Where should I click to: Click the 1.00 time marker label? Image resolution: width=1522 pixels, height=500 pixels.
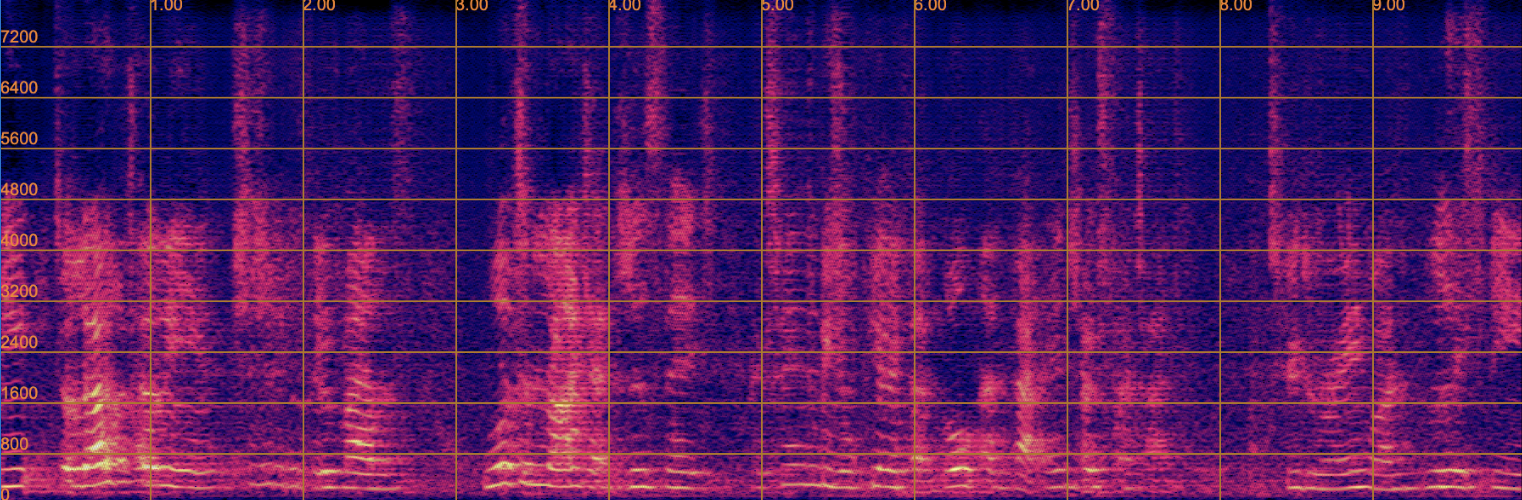[166, 6]
